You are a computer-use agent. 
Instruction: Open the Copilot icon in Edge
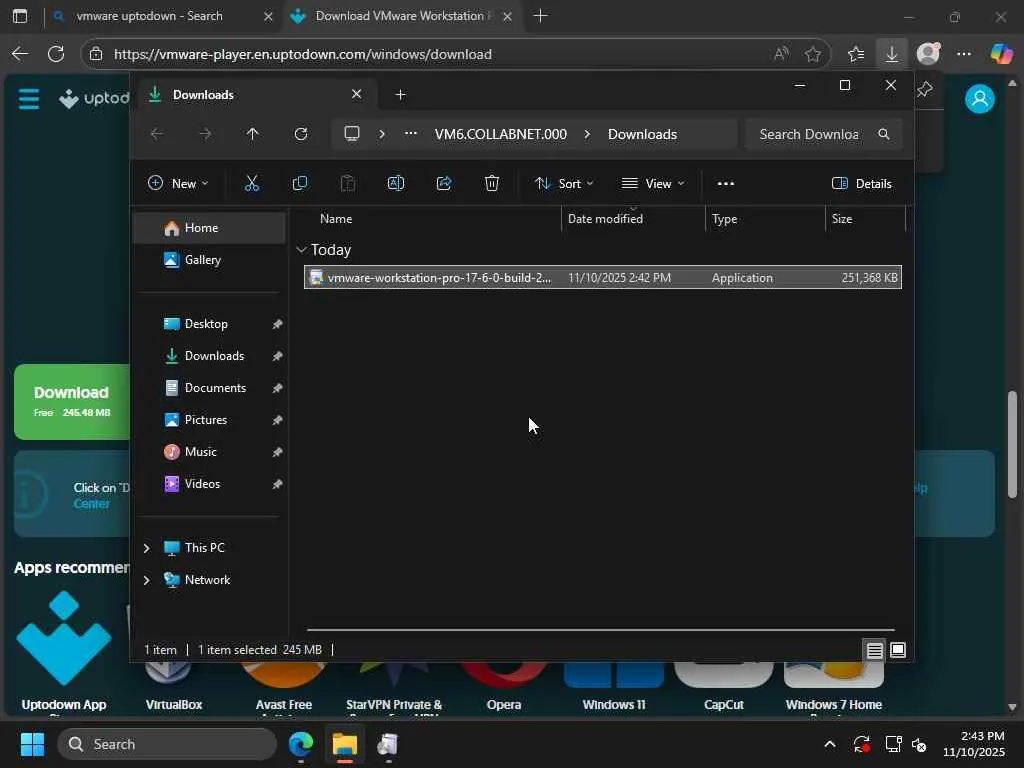(x=1001, y=54)
